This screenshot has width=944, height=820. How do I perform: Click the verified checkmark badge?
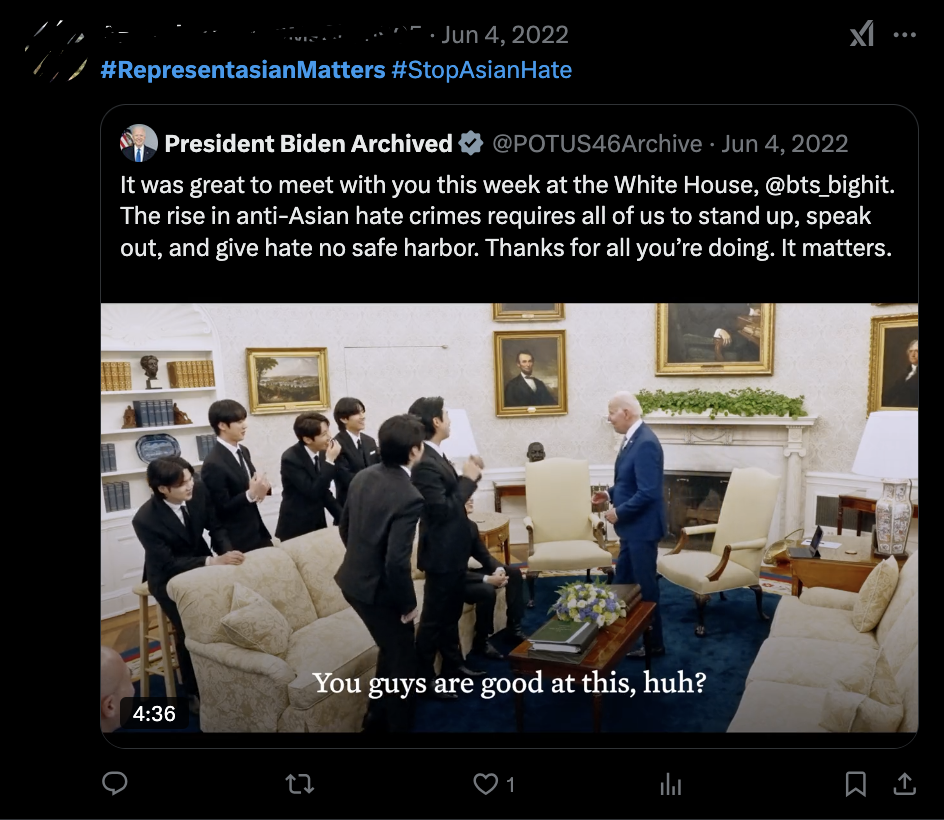470,143
